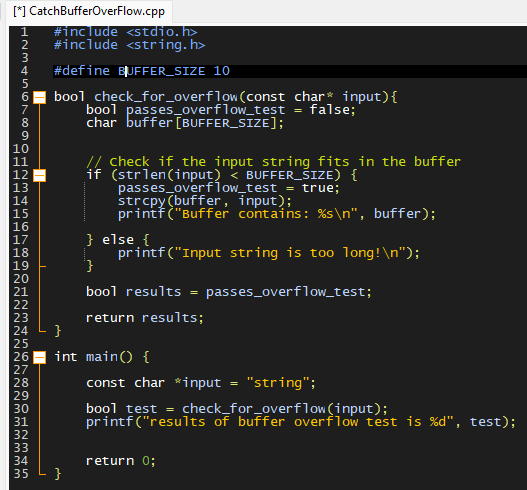Place cursor on #include <string.h> line

(x=129, y=45)
